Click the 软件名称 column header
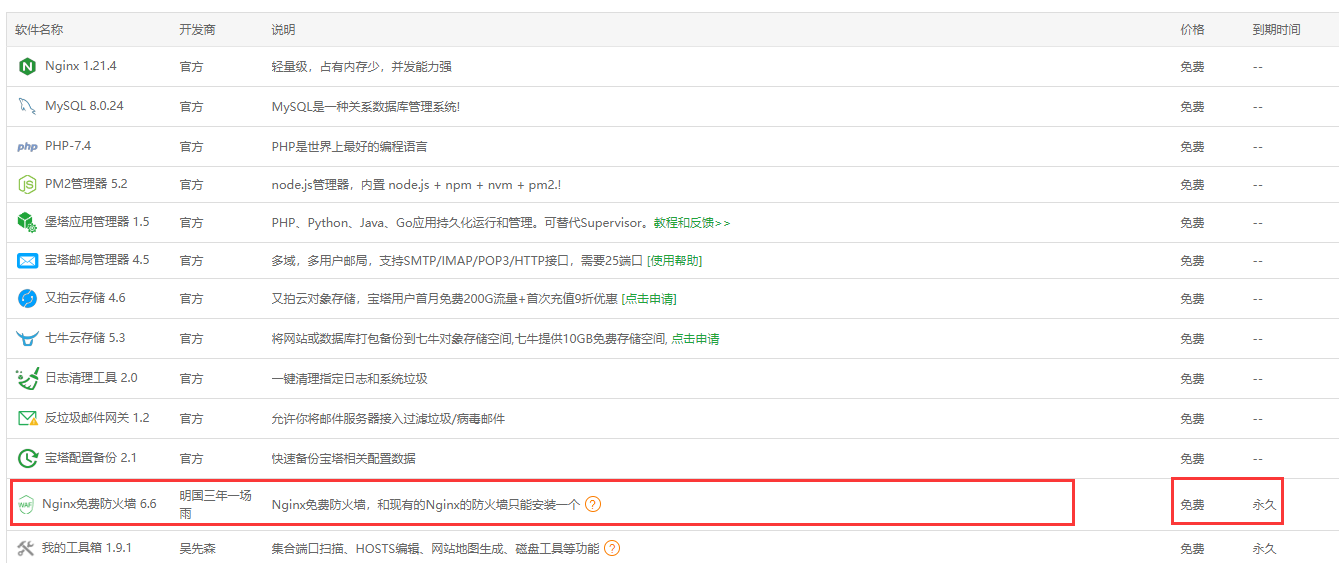Screen dimensions: 1339x563 click(39, 30)
